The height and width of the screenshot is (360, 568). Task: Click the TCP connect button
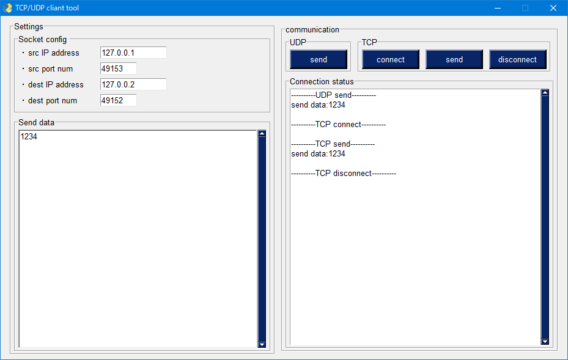(x=390, y=59)
